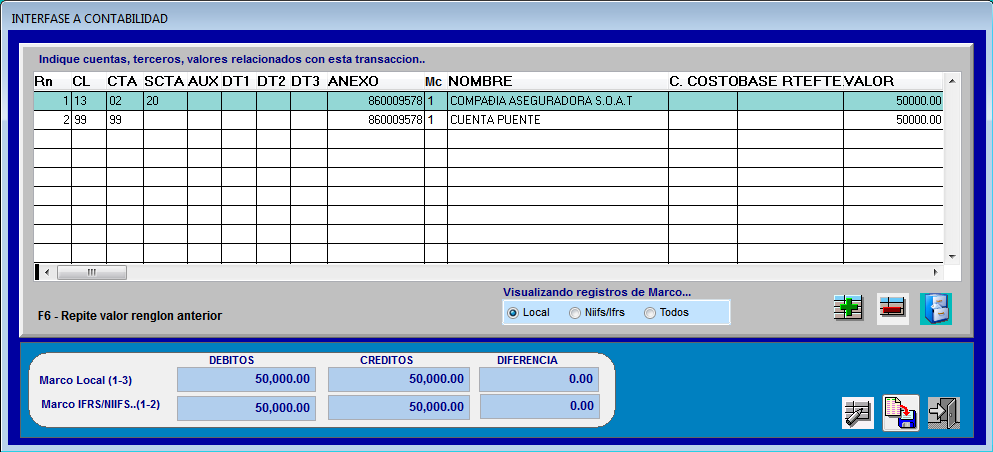Image resolution: width=993 pixels, height=452 pixels.
Task: Exit using the door arrow icon
Action: click(x=944, y=413)
